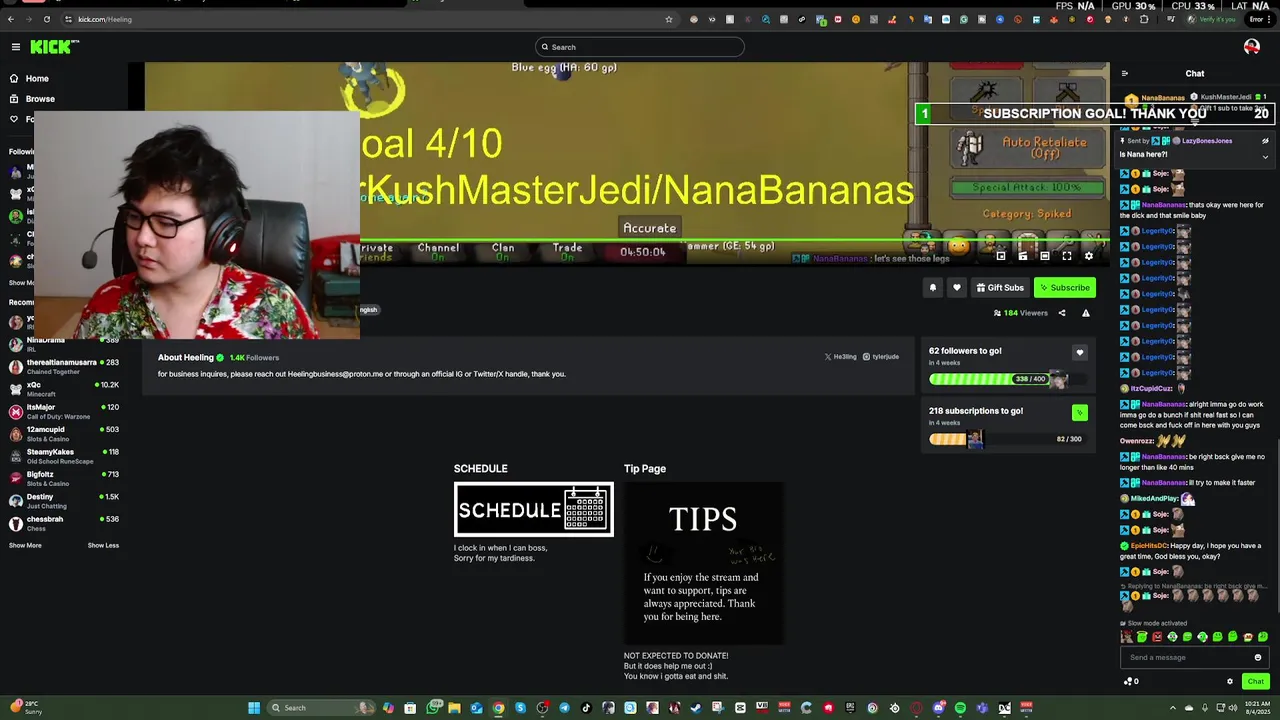Open the TIPS panel image
This screenshot has height=720, width=1280.
point(704,563)
